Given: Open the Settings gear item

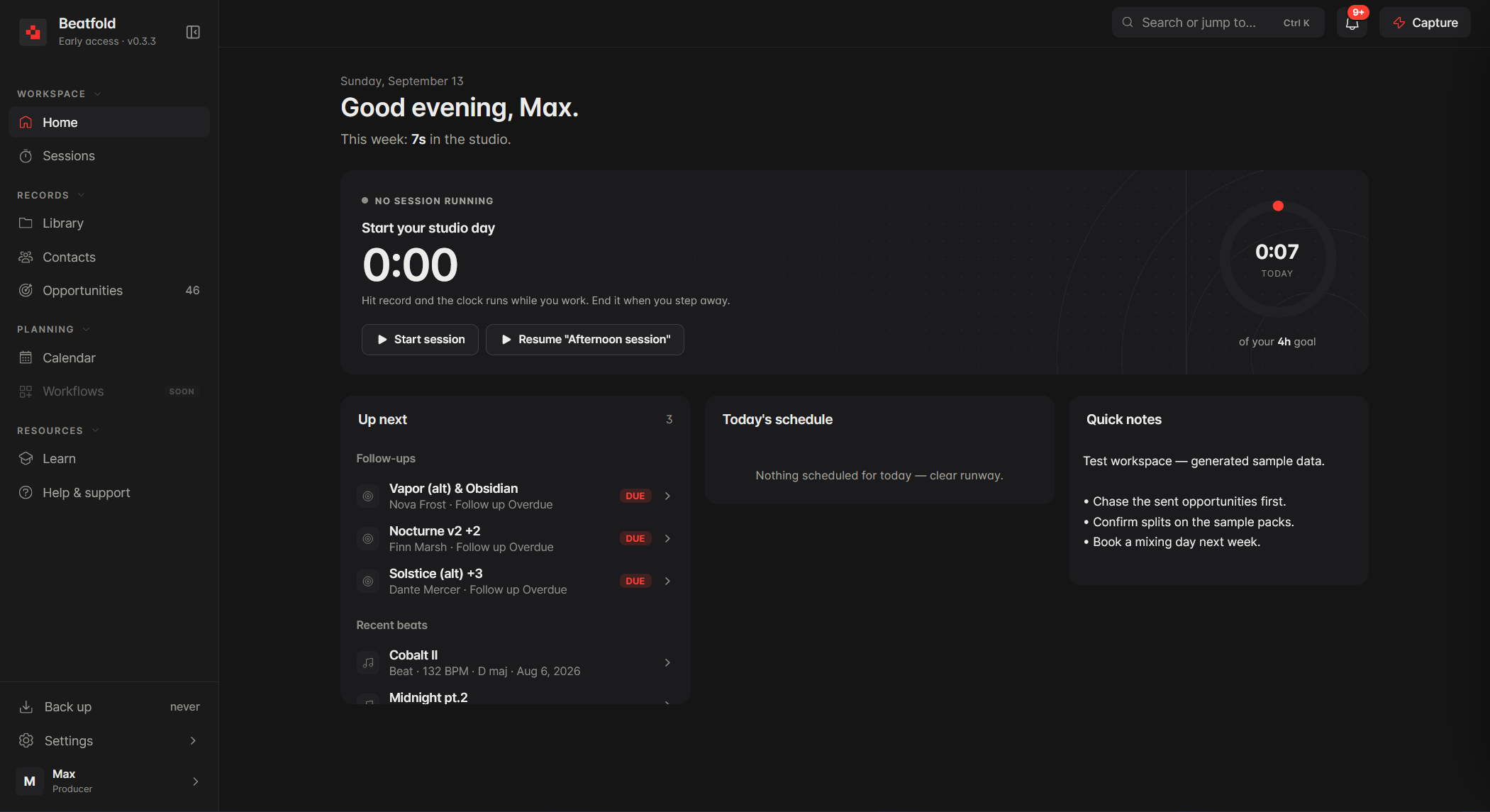Looking at the screenshot, I should [x=109, y=741].
